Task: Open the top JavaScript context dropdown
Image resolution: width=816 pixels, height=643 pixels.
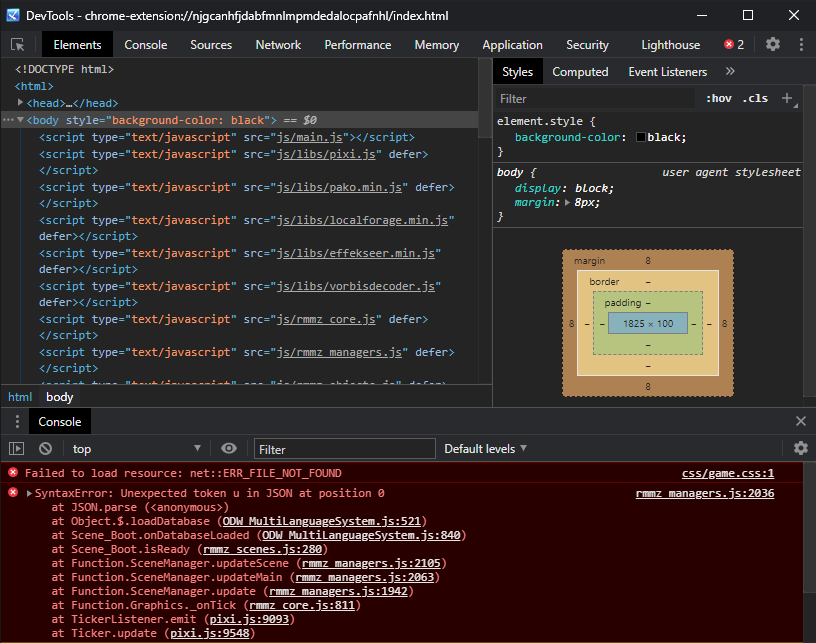Action: (136, 448)
